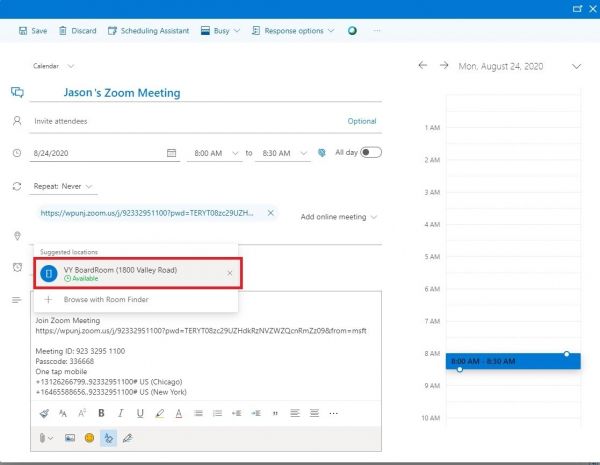Insert pictures inline using image icon
This screenshot has width=600, height=465.
(69, 438)
